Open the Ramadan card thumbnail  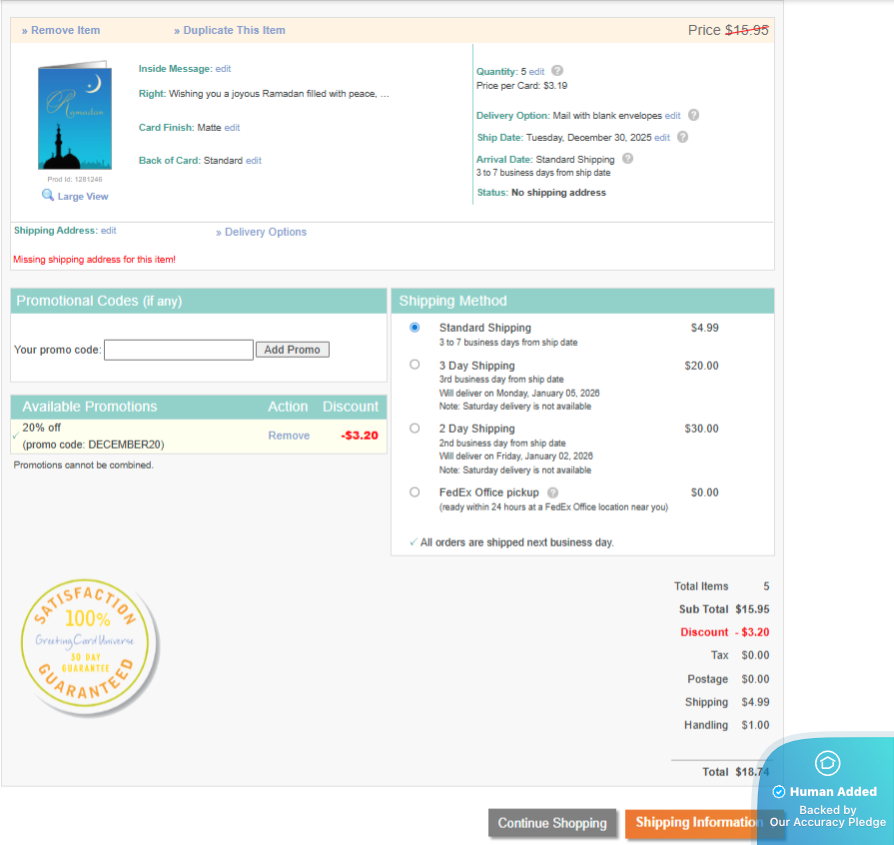click(x=74, y=118)
